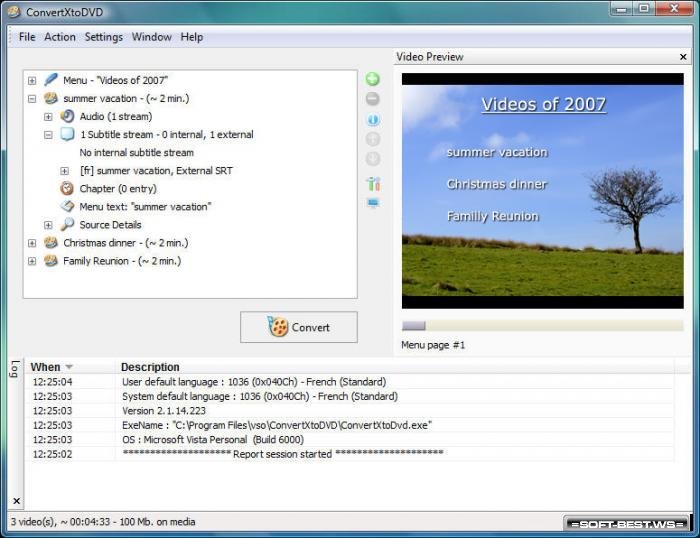This screenshot has height=538, width=700.
Task: Select the 'Audio (1 stream)' row text
Action: pos(116,117)
